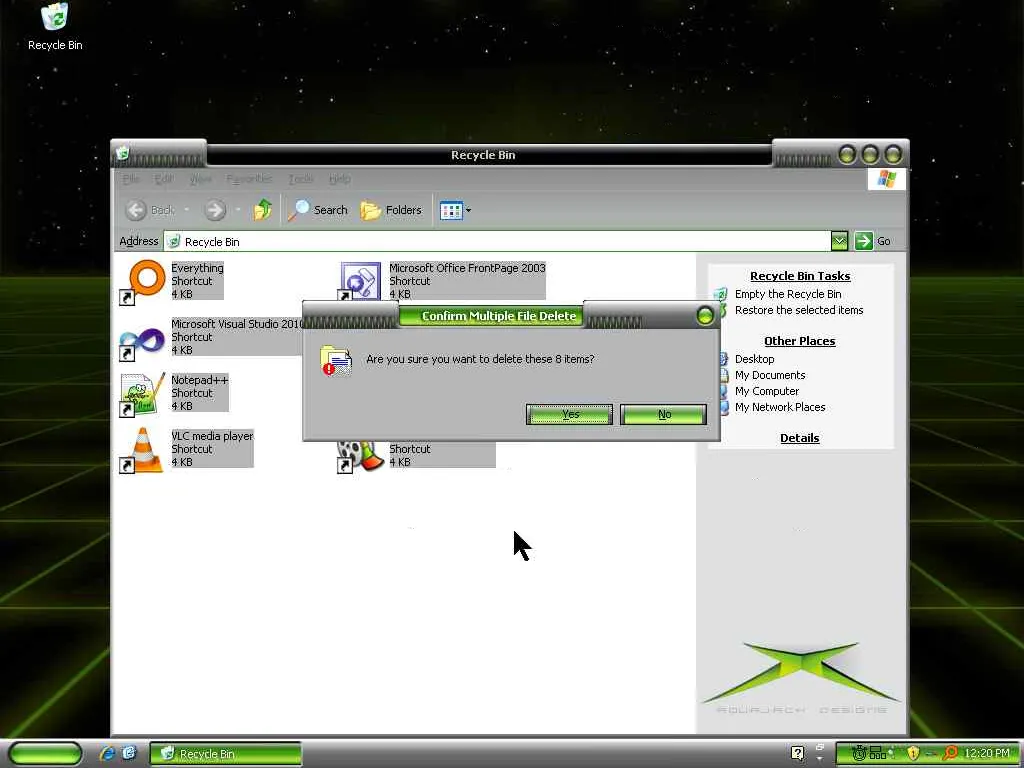1024x768 pixels.
Task: Click the "Microsoft Visual Studio 2010" file name
Action: point(237,324)
